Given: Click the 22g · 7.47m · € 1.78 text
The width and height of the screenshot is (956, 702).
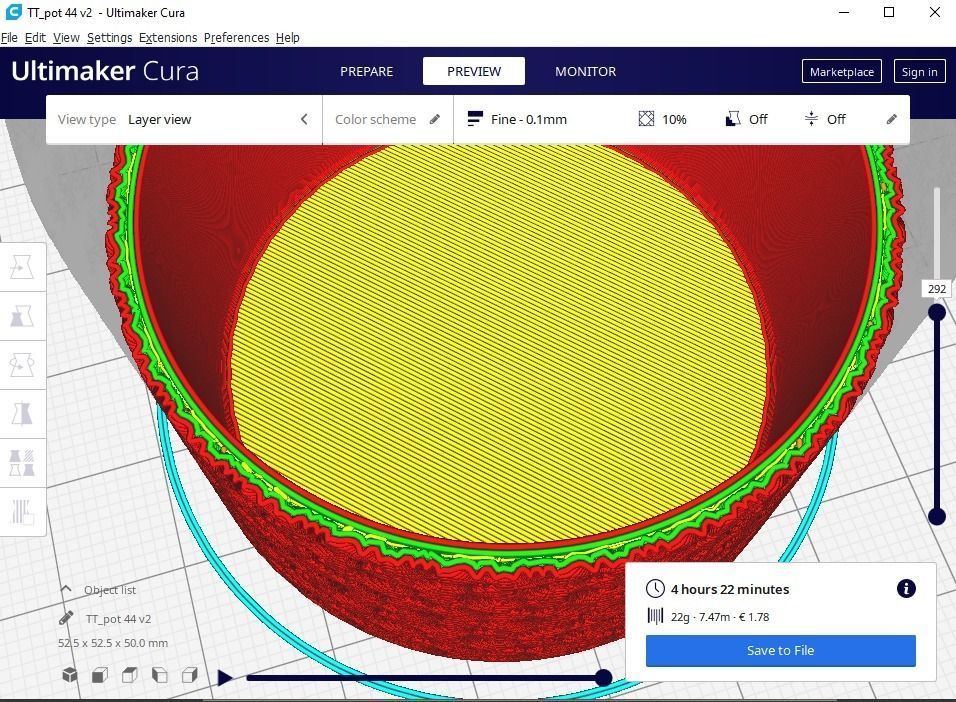Looking at the screenshot, I should [720, 617].
